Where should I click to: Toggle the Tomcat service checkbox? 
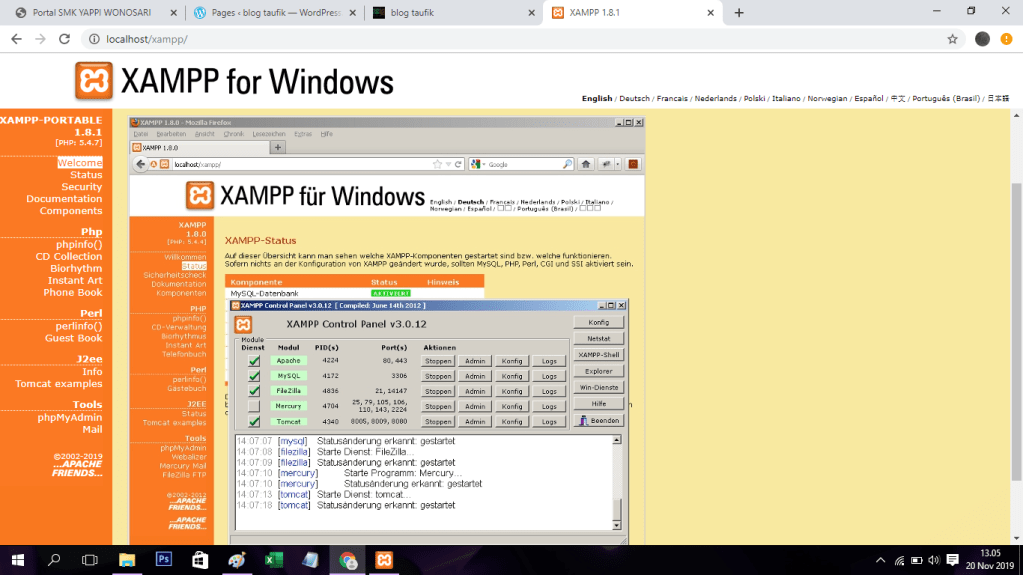254,421
